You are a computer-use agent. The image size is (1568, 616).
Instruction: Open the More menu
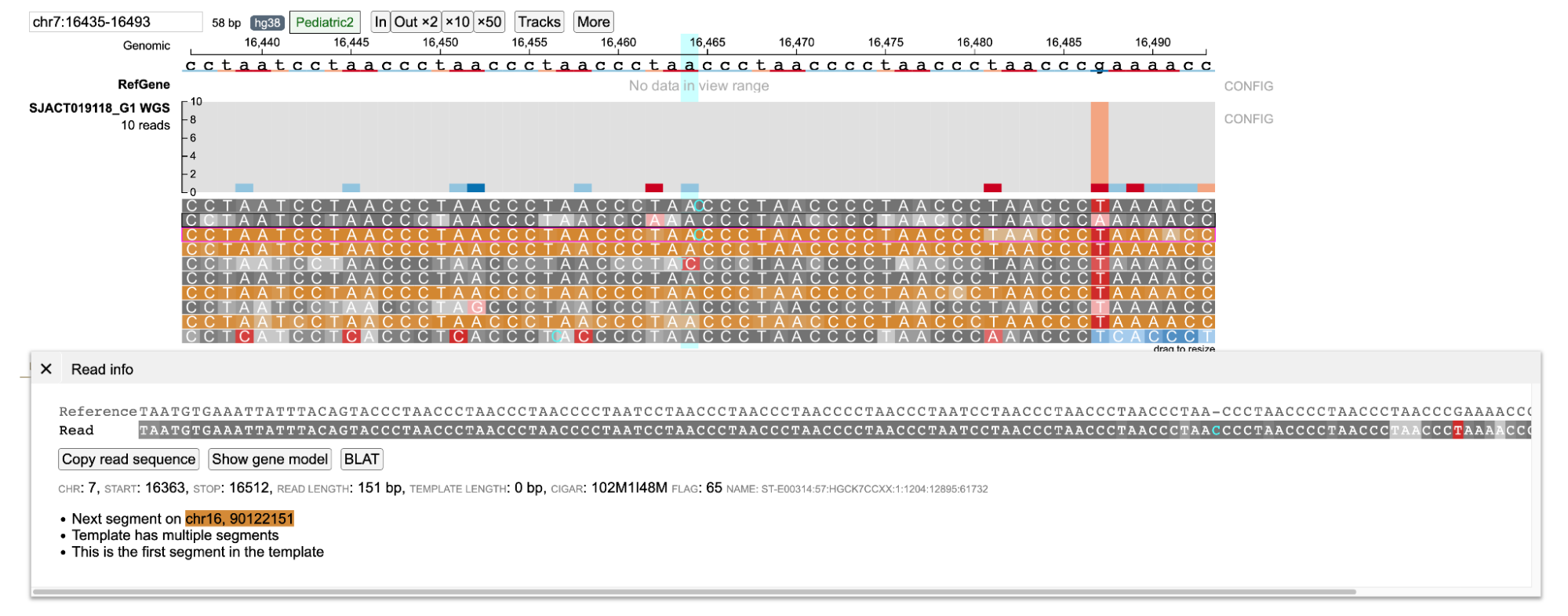point(593,22)
